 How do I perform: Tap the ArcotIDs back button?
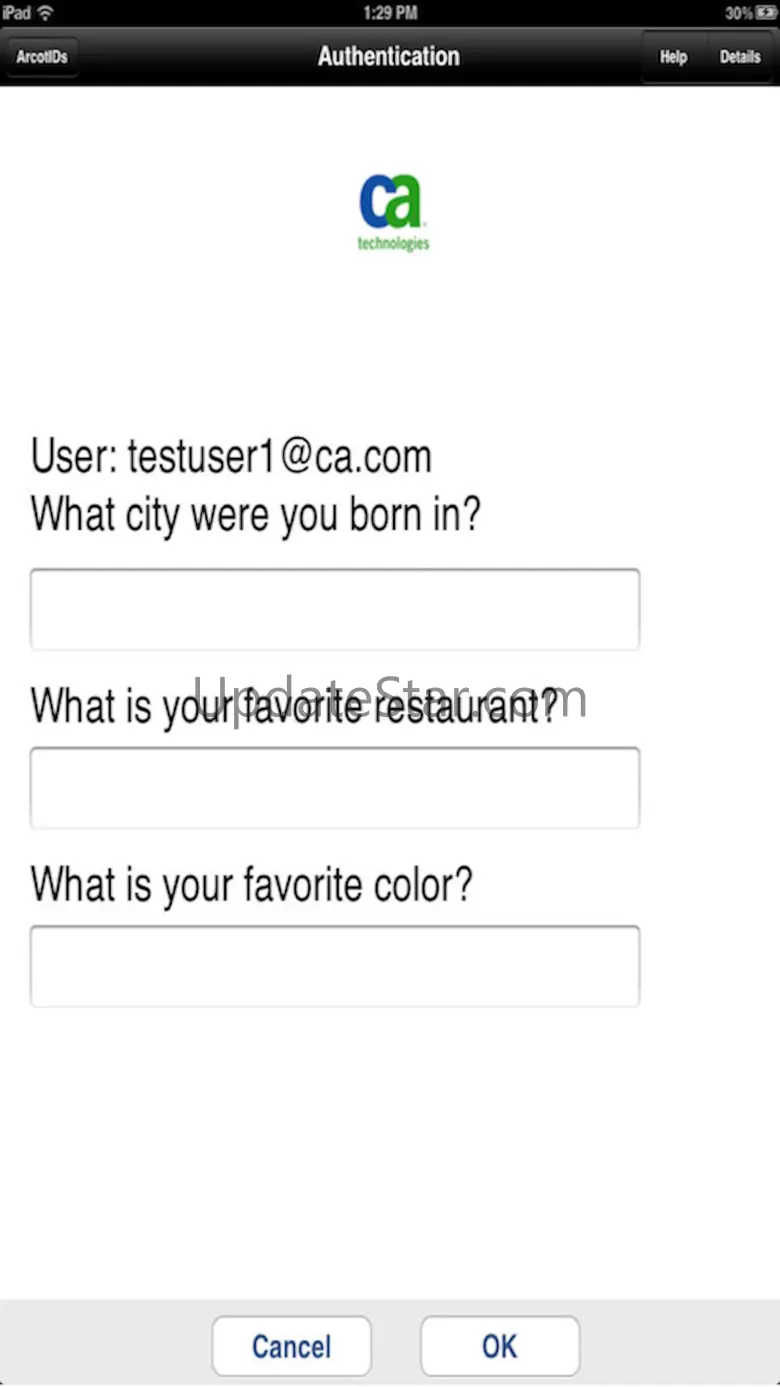pos(42,57)
